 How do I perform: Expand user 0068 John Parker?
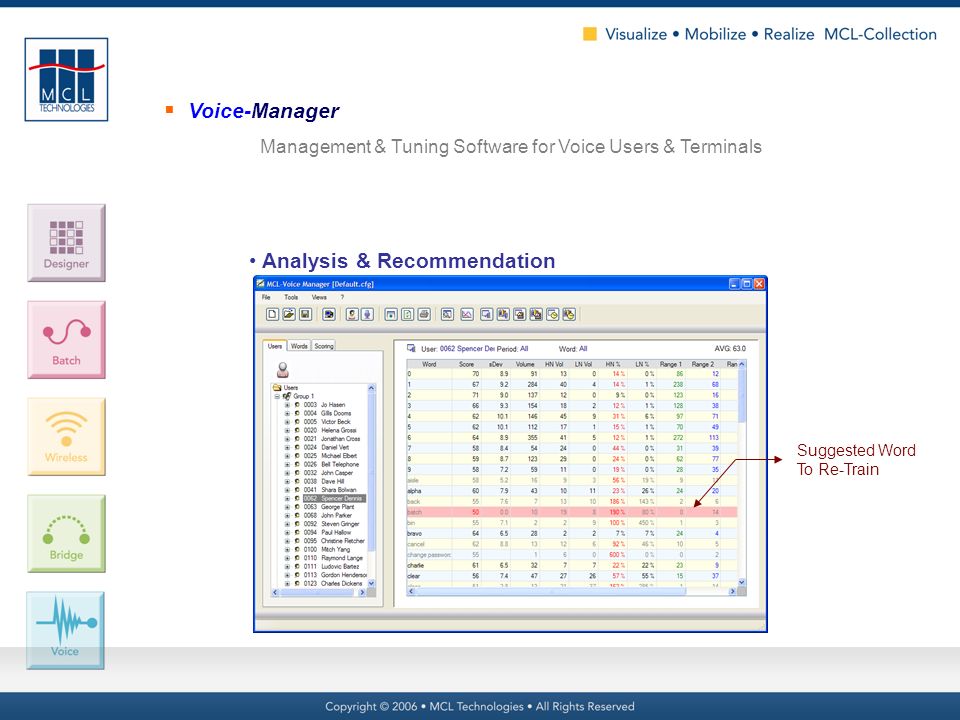(287, 516)
